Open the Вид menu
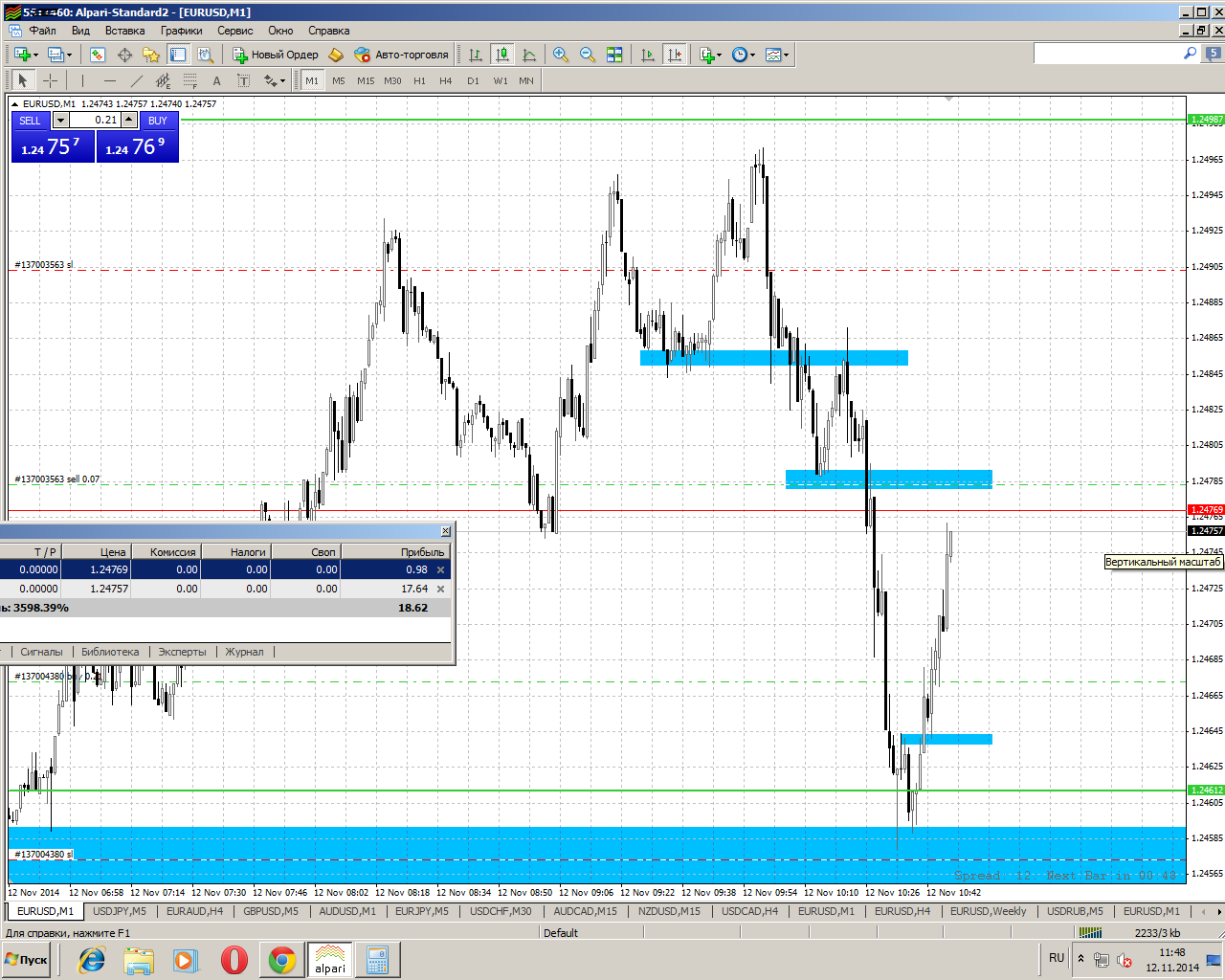 coord(80,31)
